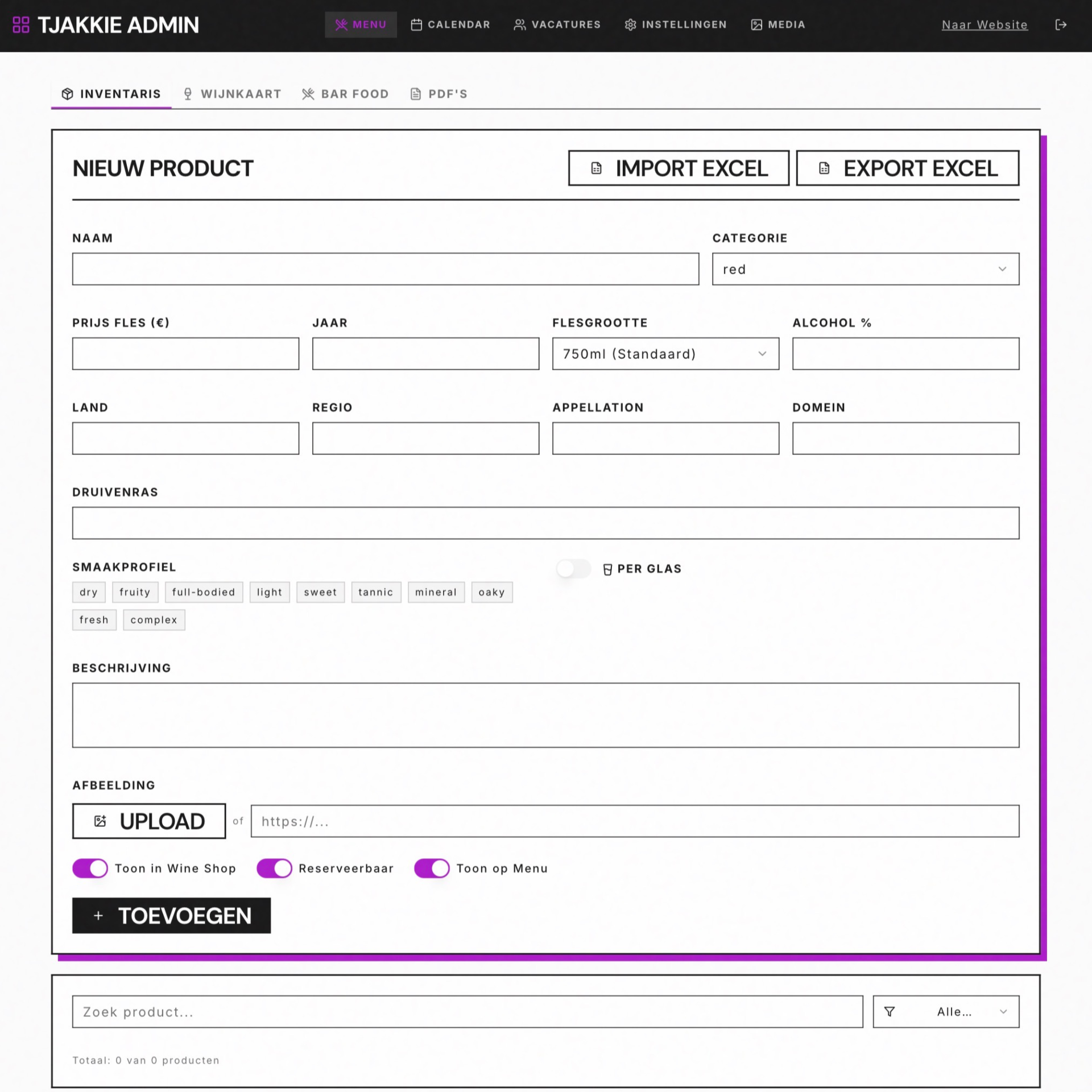This screenshot has height=1092, width=1092.
Task: Open Instellingen settings page
Action: pos(675,24)
